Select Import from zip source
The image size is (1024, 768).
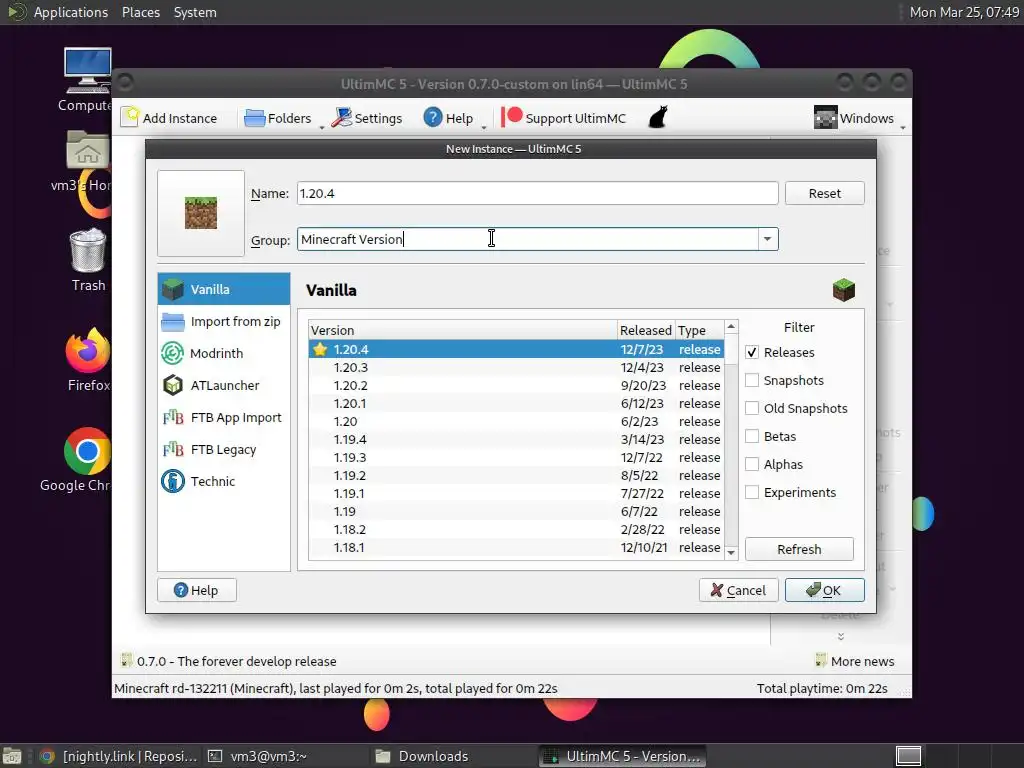point(223,321)
